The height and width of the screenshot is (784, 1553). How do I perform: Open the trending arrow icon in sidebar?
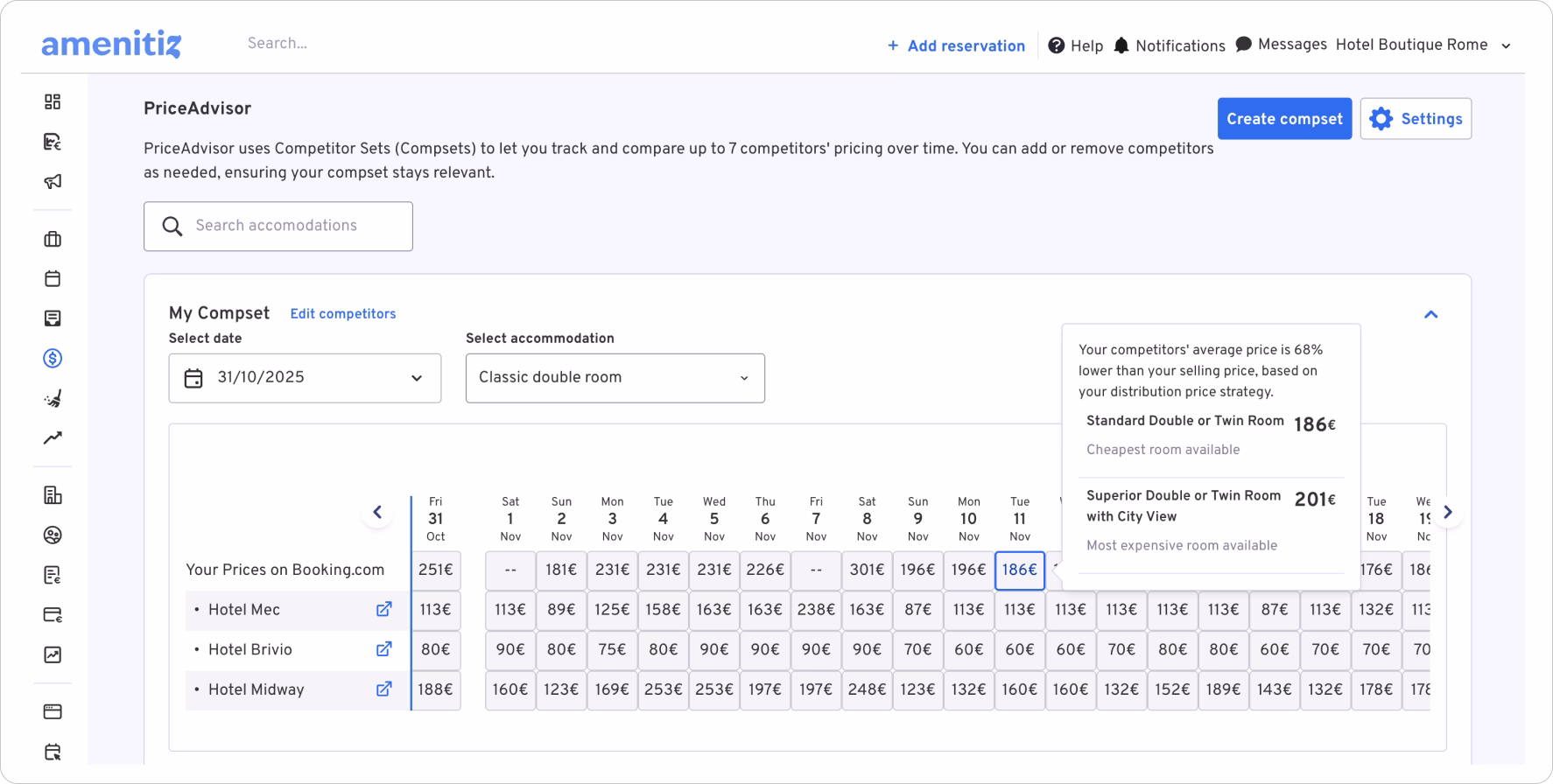53,437
